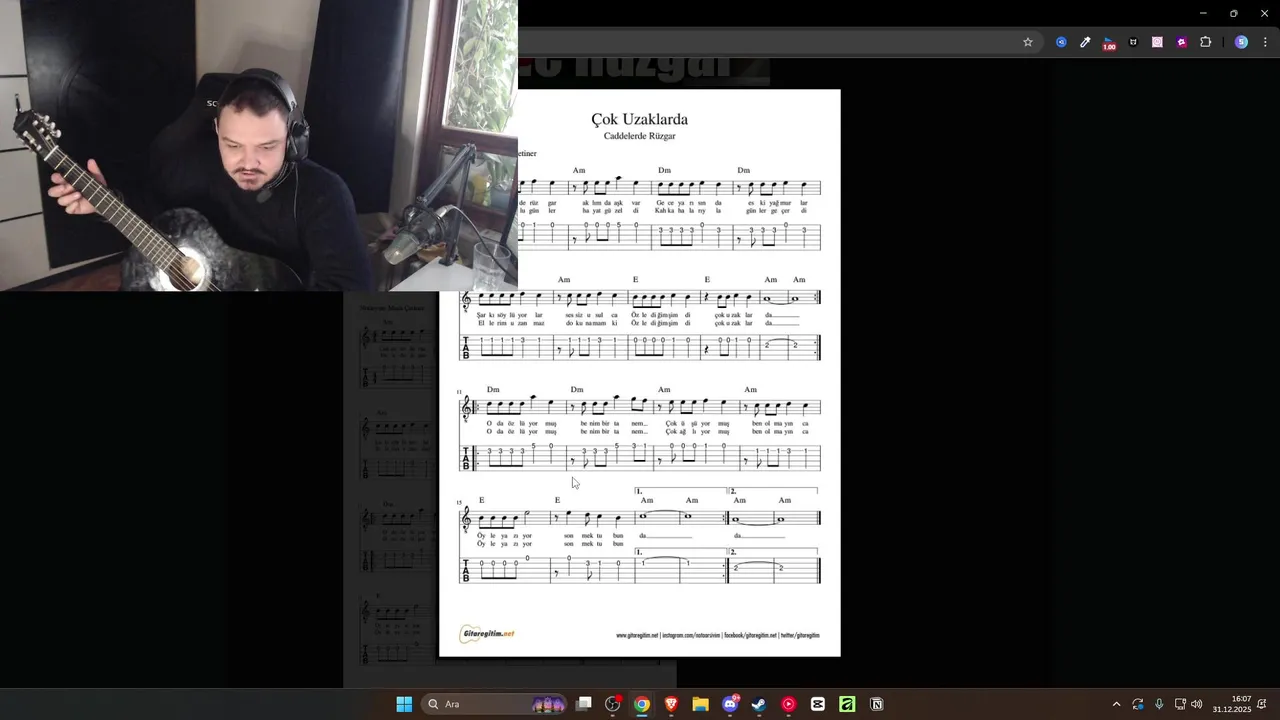Open Notion from the taskbar
This screenshot has height=720, width=1280.
point(876,704)
